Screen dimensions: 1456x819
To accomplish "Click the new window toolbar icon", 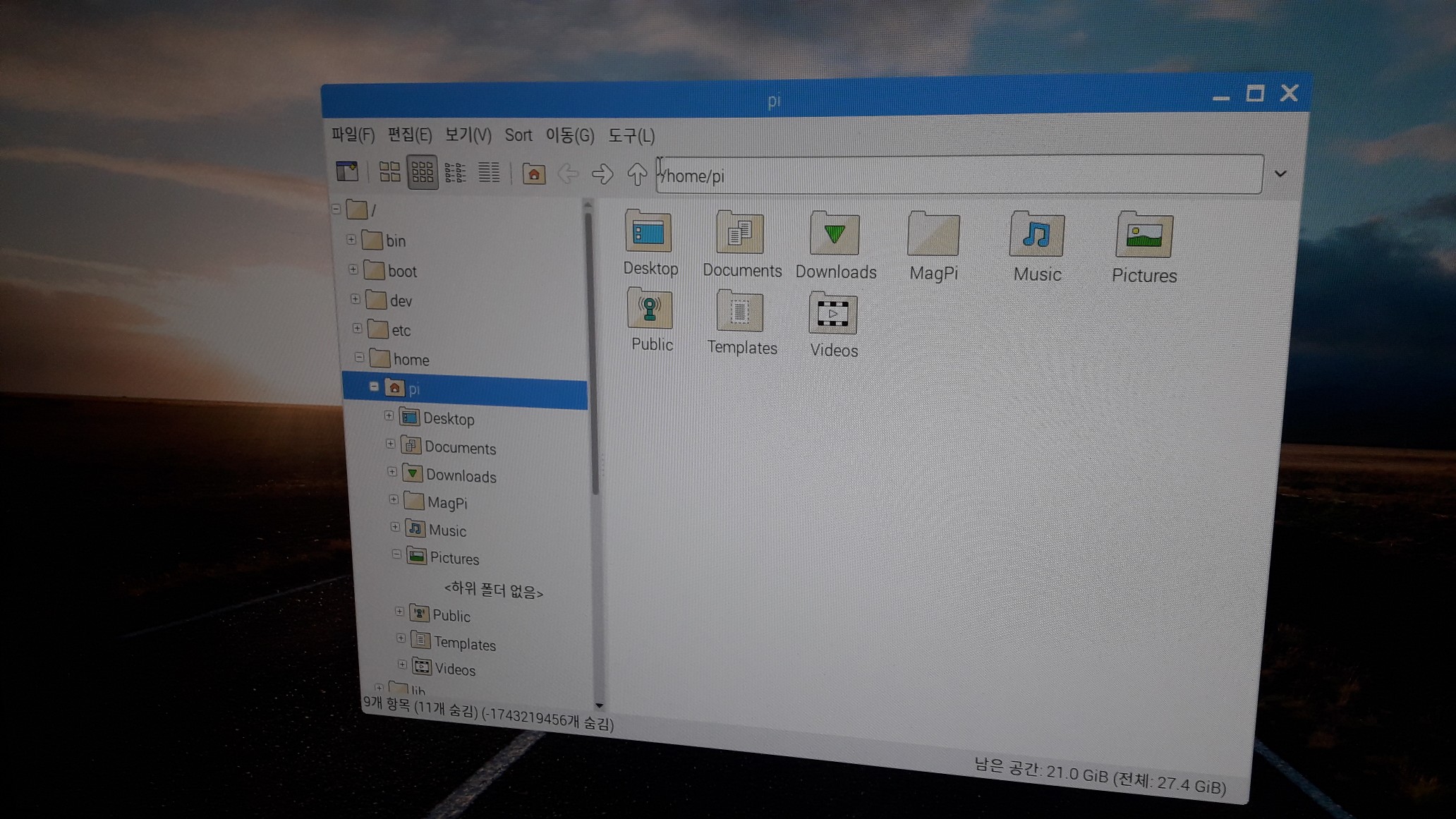I will pos(347,171).
